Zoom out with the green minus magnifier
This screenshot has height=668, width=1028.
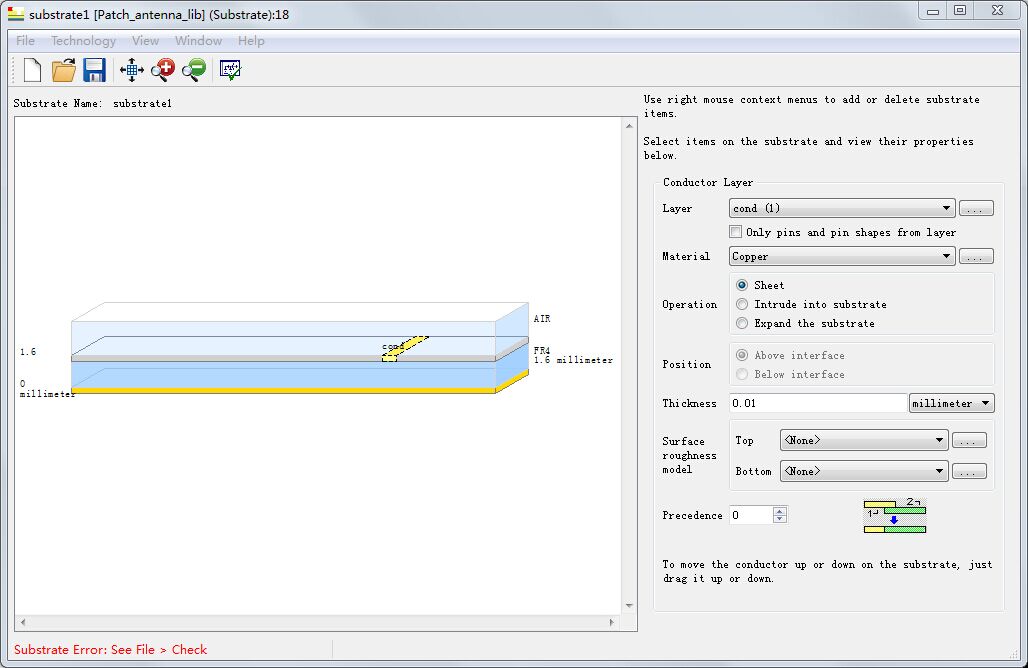point(194,70)
